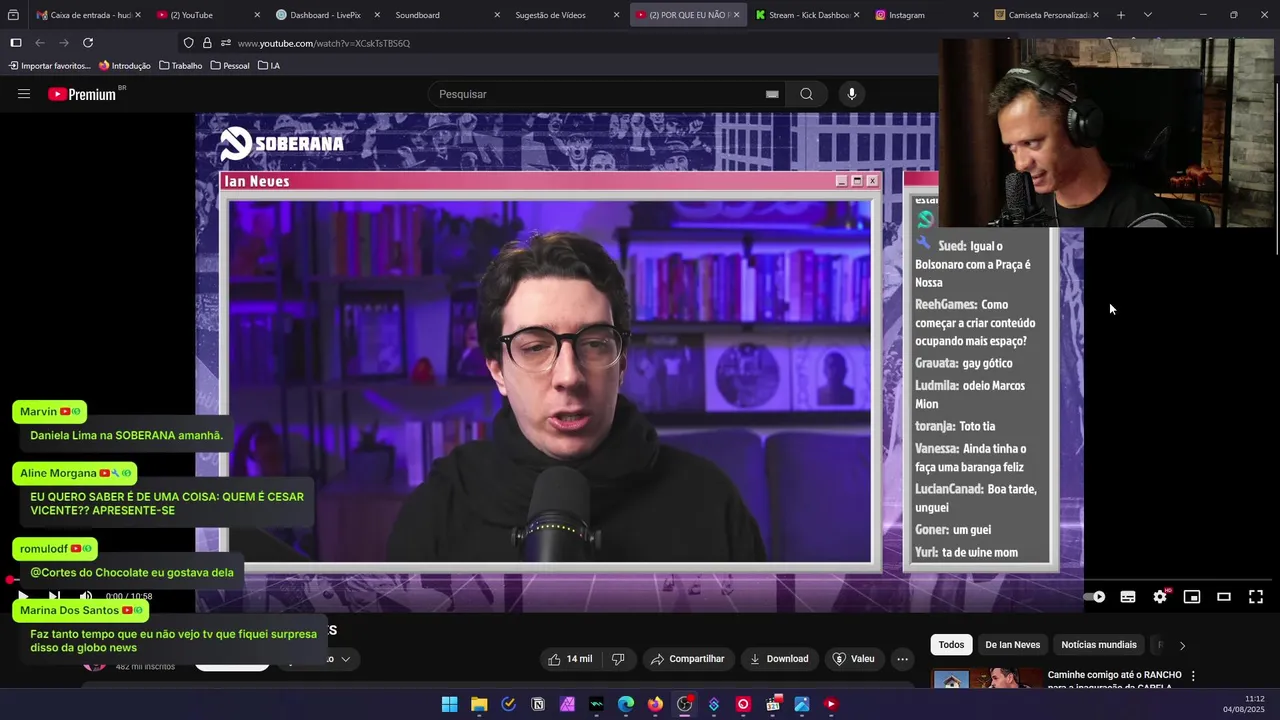Play the video
The image size is (1280, 720).
point(22,596)
